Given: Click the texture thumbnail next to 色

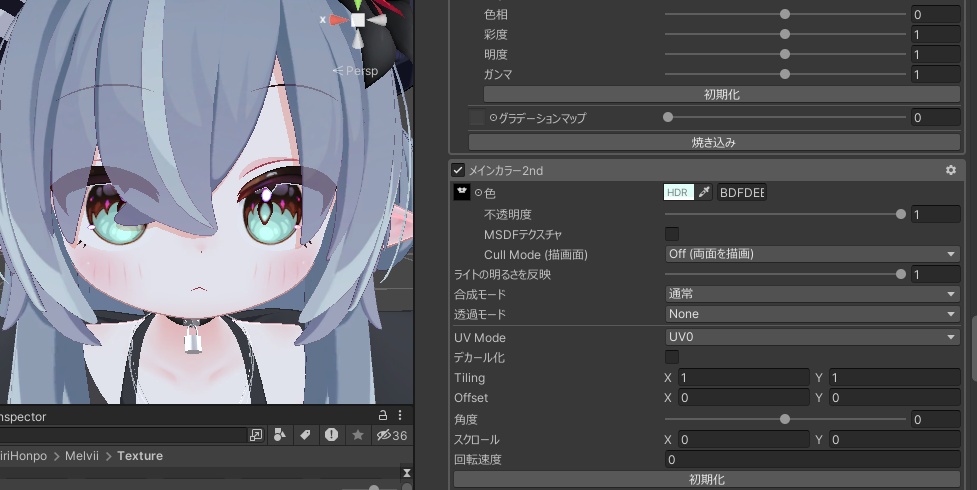Looking at the screenshot, I should 462,192.
